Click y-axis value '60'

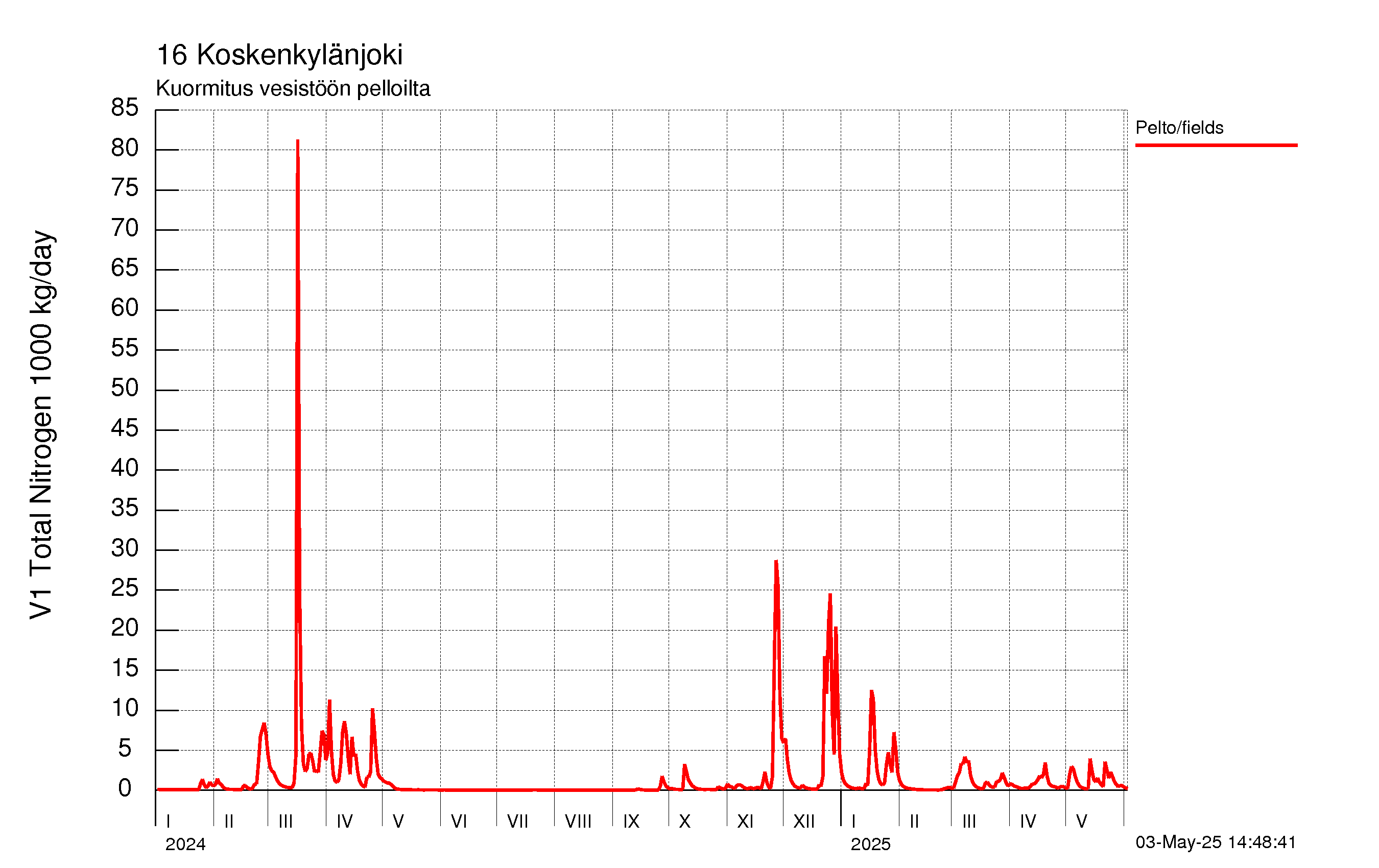click(x=125, y=308)
